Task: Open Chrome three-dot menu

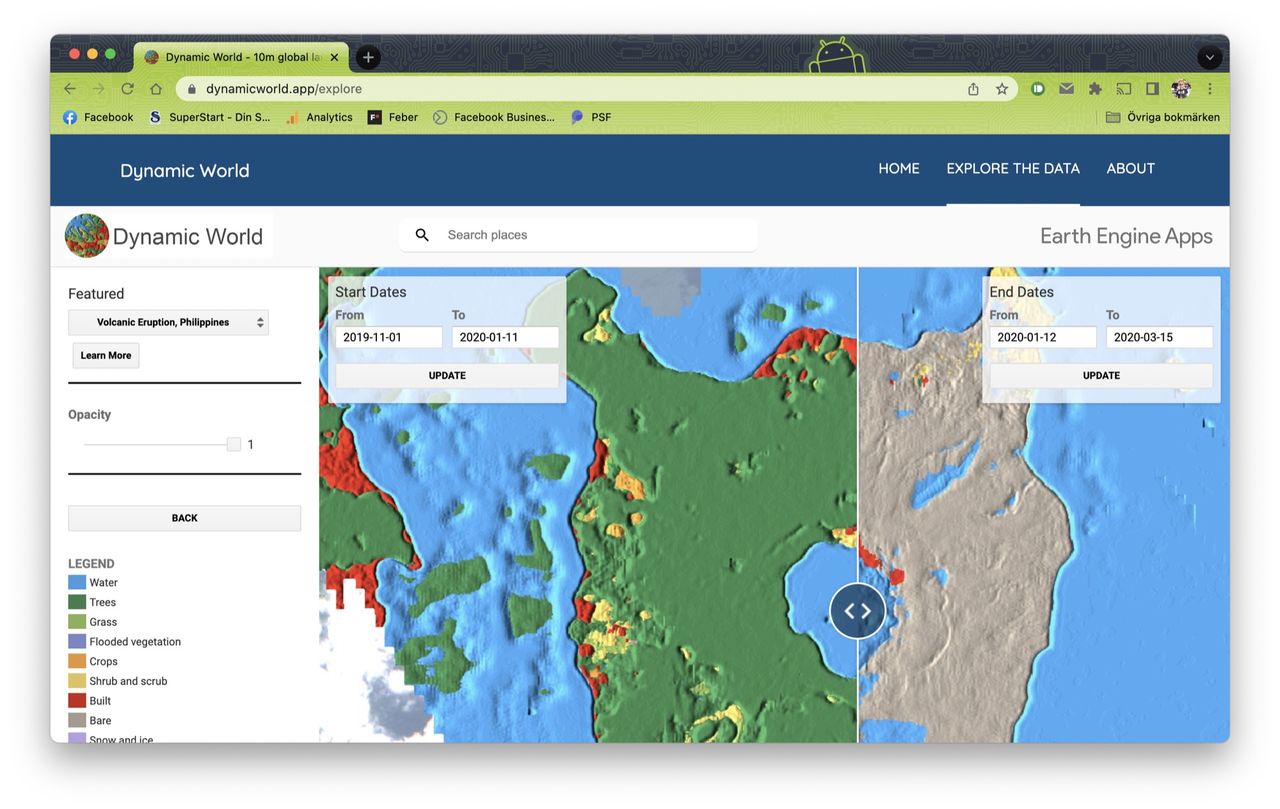Action: pos(1210,89)
